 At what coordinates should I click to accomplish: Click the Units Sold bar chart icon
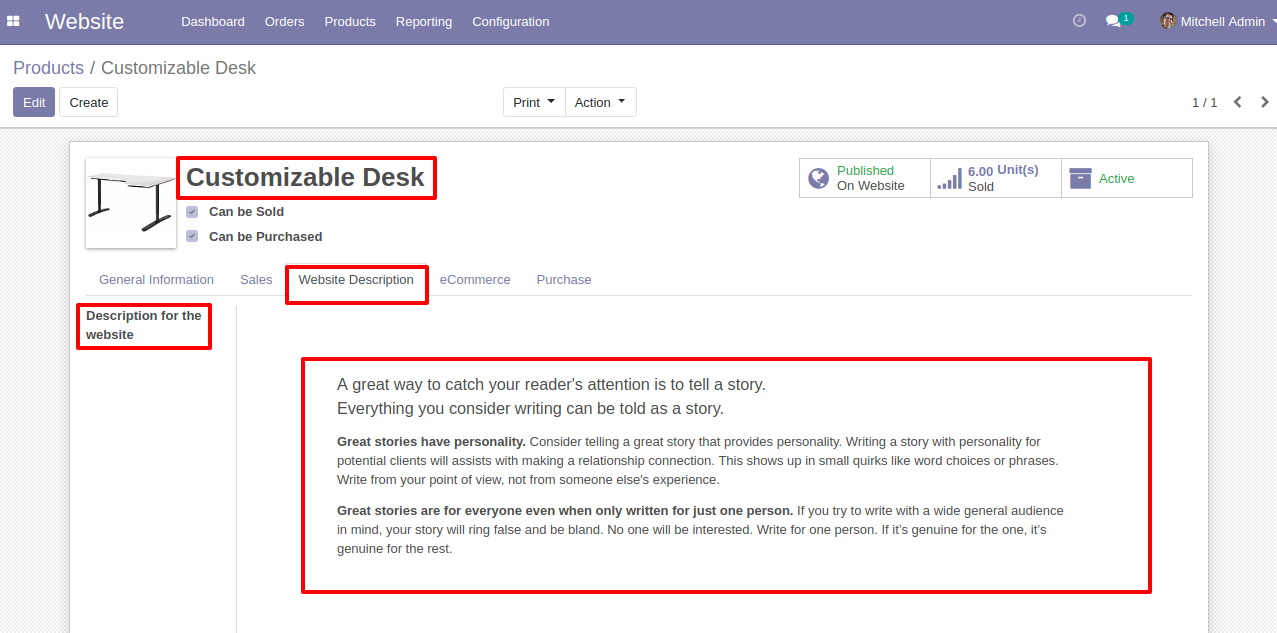coord(949,179)
